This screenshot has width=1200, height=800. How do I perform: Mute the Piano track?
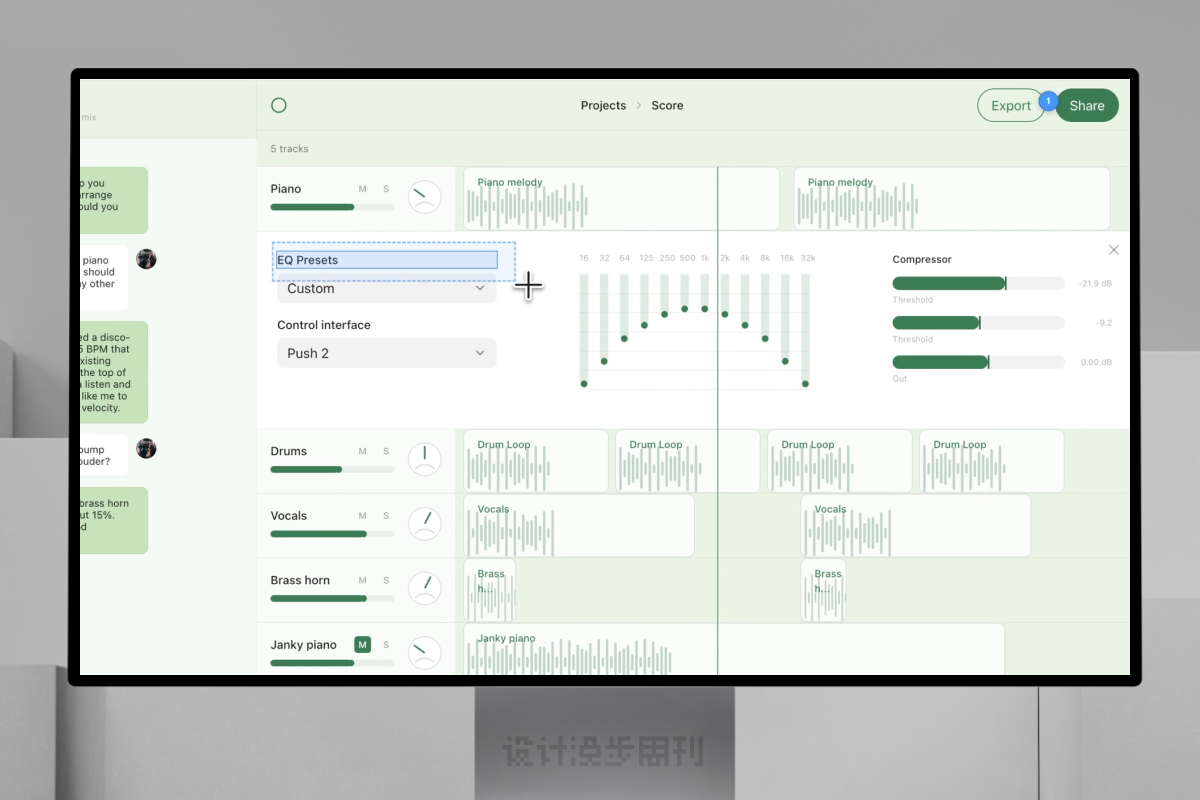click(362, 188)
